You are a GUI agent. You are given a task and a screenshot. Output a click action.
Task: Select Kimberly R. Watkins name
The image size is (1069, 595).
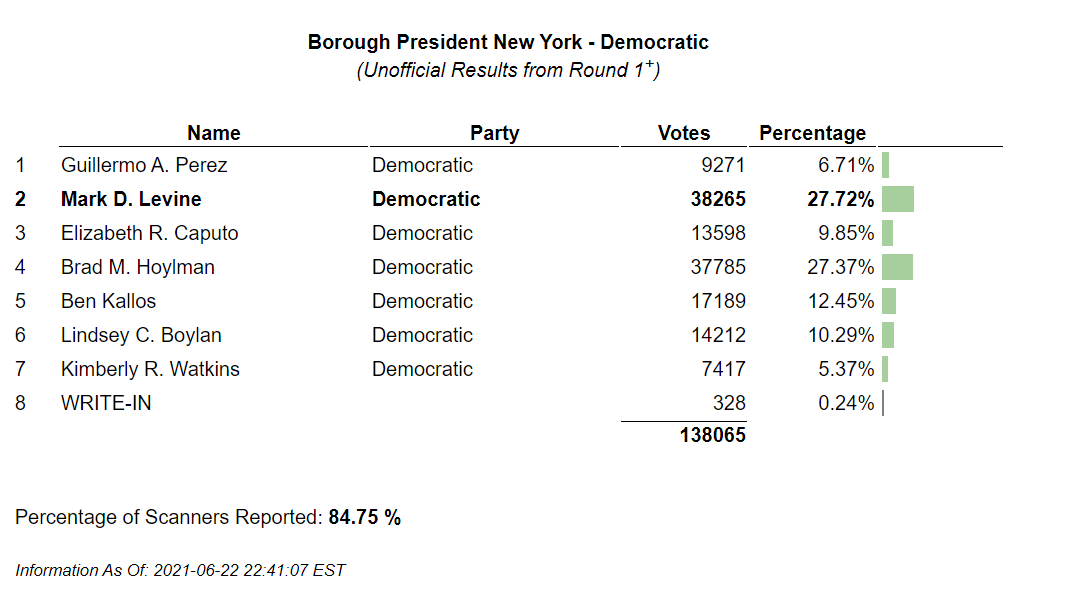tap(150, 369)
